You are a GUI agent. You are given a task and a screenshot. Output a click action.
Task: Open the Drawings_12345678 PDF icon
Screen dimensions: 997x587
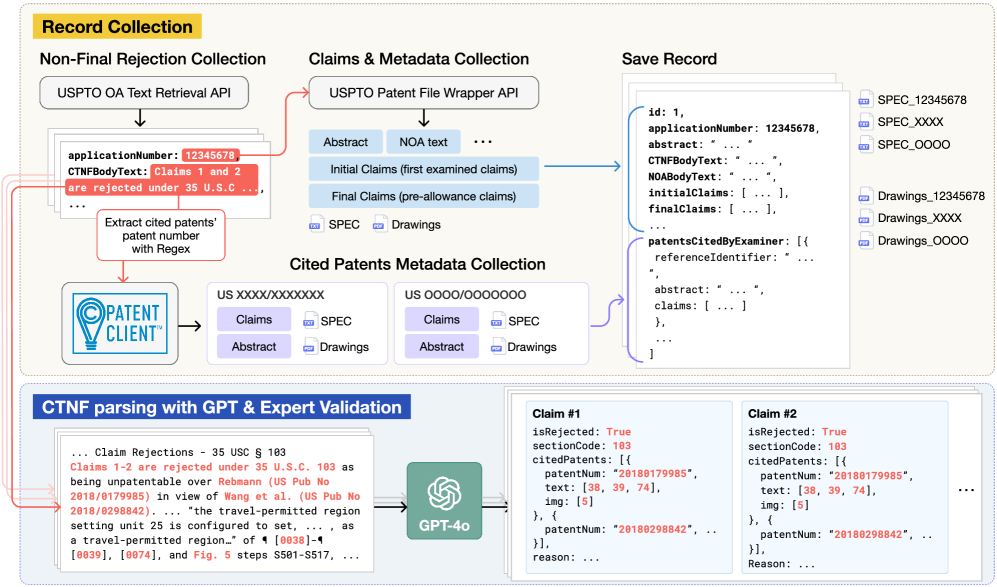click(864, 196)
